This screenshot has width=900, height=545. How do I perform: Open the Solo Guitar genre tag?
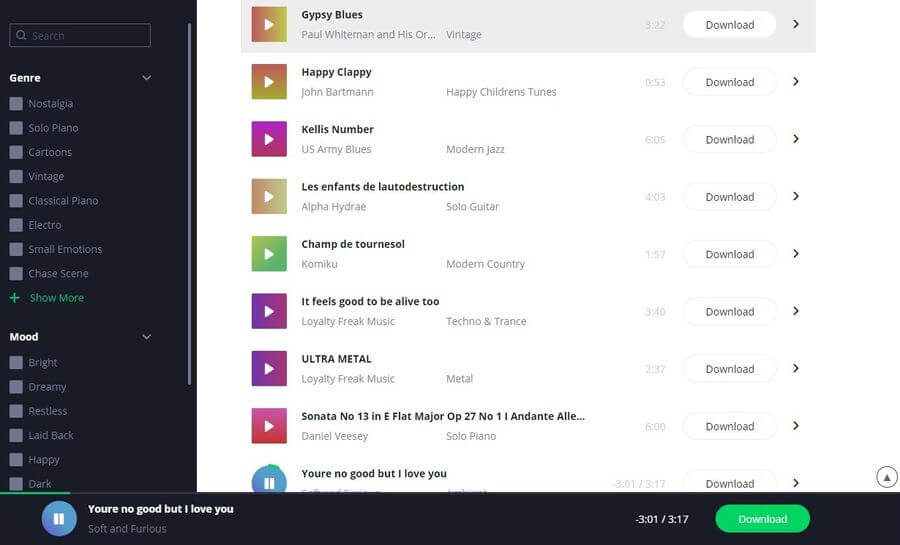[472, 207]
